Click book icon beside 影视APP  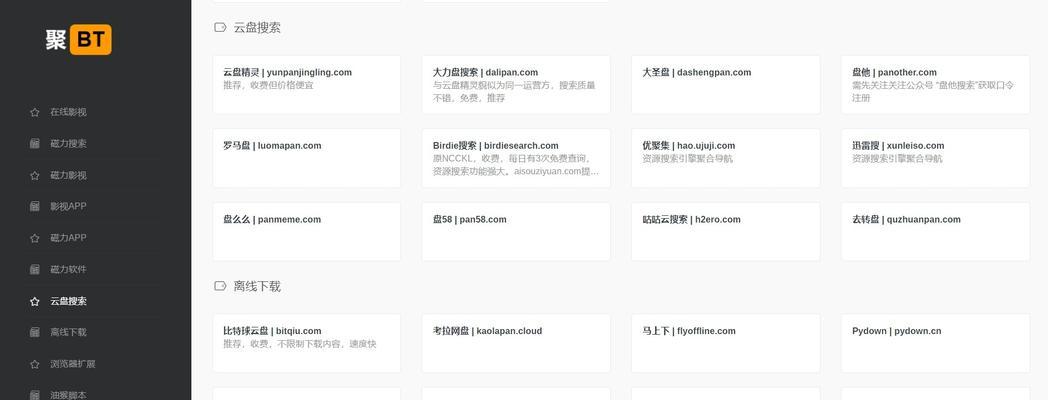tap(35, 207)
